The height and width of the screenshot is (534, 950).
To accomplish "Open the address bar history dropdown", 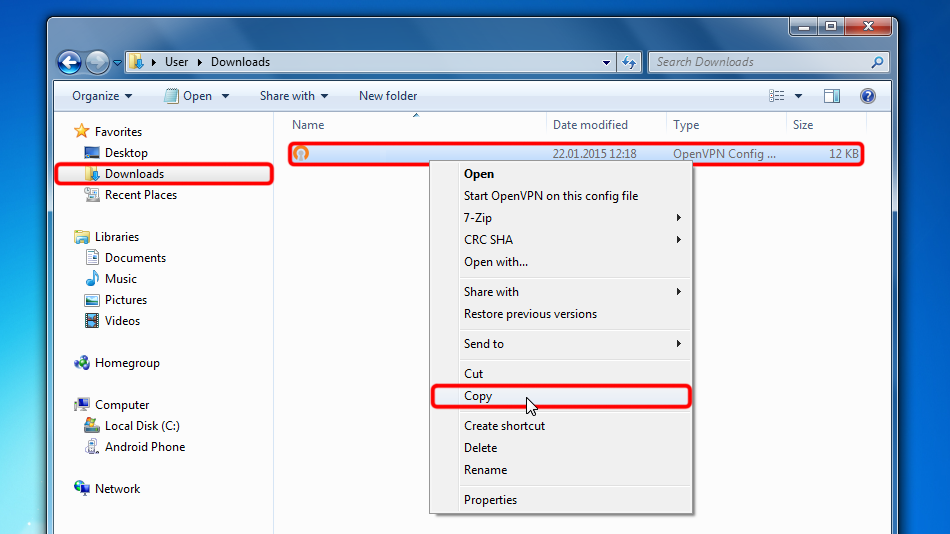I will click(x=606, y=62).
